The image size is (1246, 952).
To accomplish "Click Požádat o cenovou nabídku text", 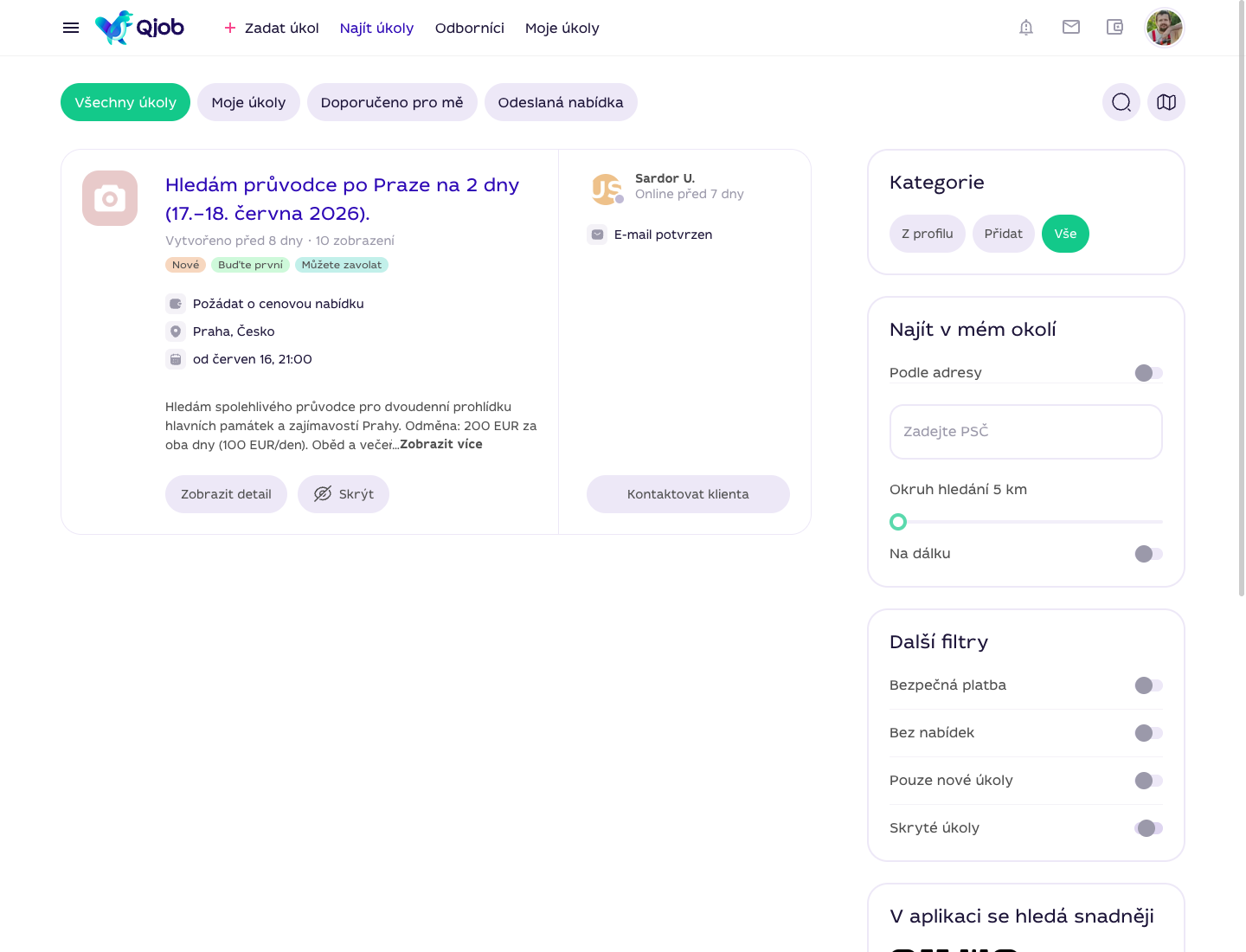I will (279, 304).
